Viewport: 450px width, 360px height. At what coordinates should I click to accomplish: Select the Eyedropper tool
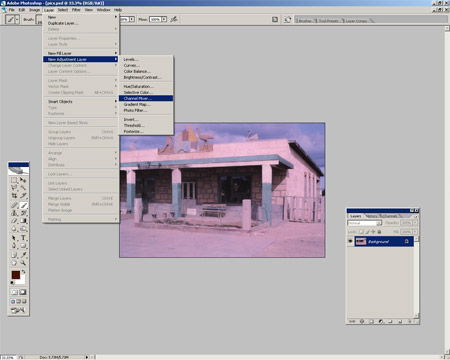point(23,255)
